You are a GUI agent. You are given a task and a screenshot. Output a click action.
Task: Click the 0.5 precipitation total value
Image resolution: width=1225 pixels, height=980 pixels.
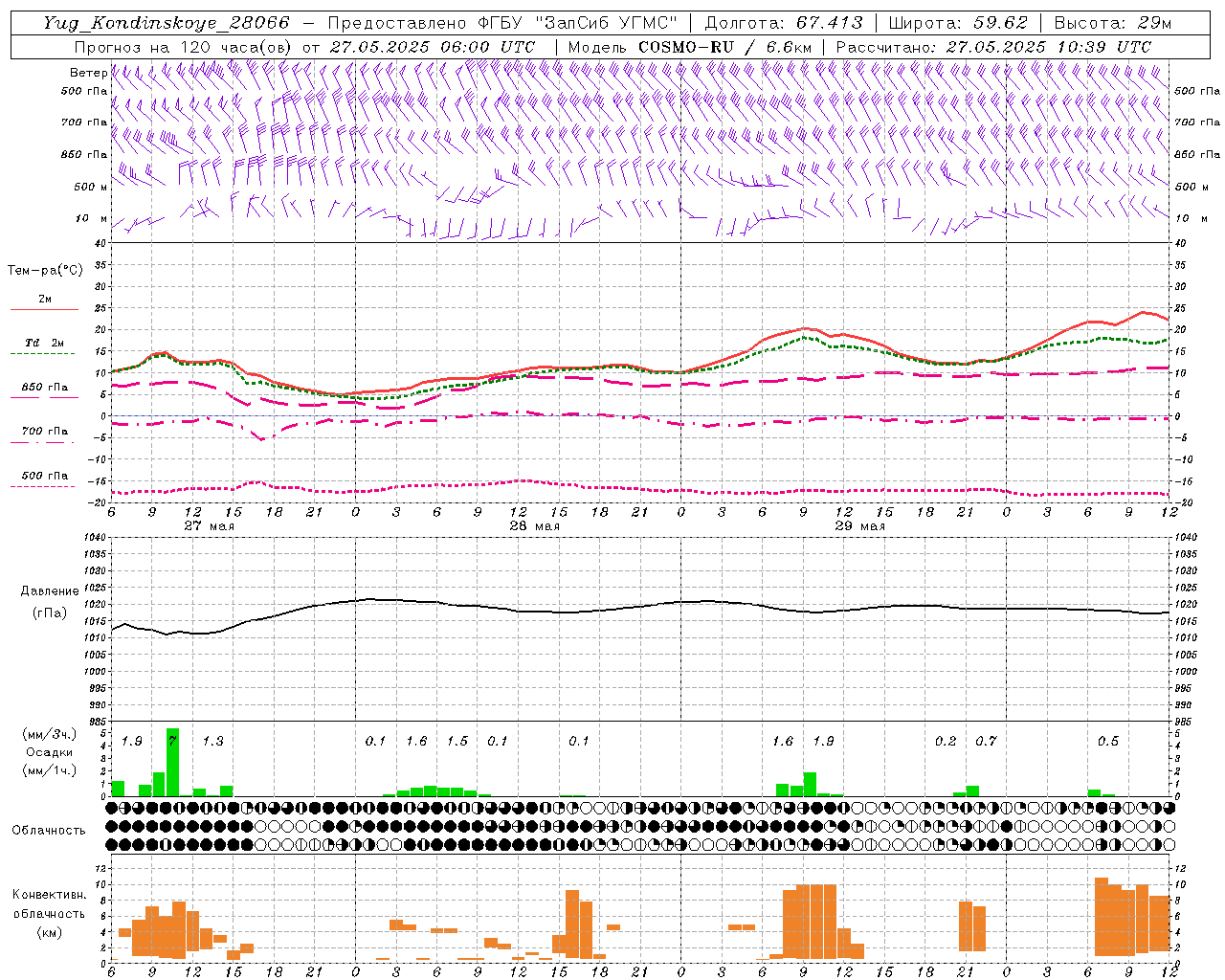(1108, 742)
